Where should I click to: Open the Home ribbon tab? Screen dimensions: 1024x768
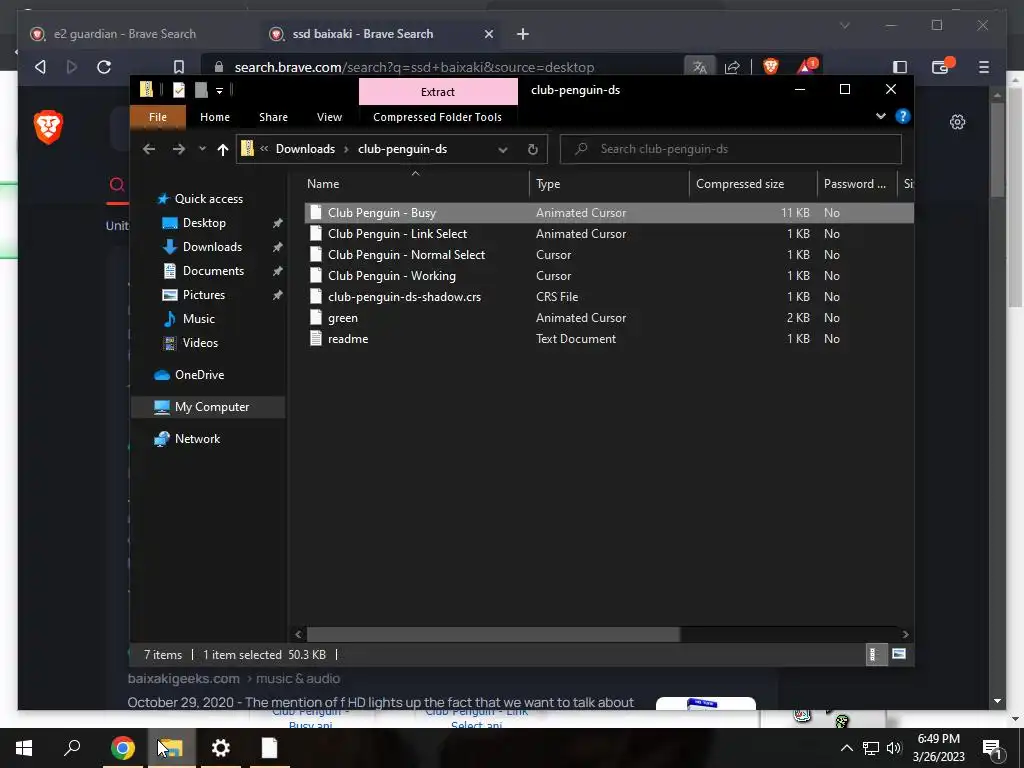click(x=215, y=117)
